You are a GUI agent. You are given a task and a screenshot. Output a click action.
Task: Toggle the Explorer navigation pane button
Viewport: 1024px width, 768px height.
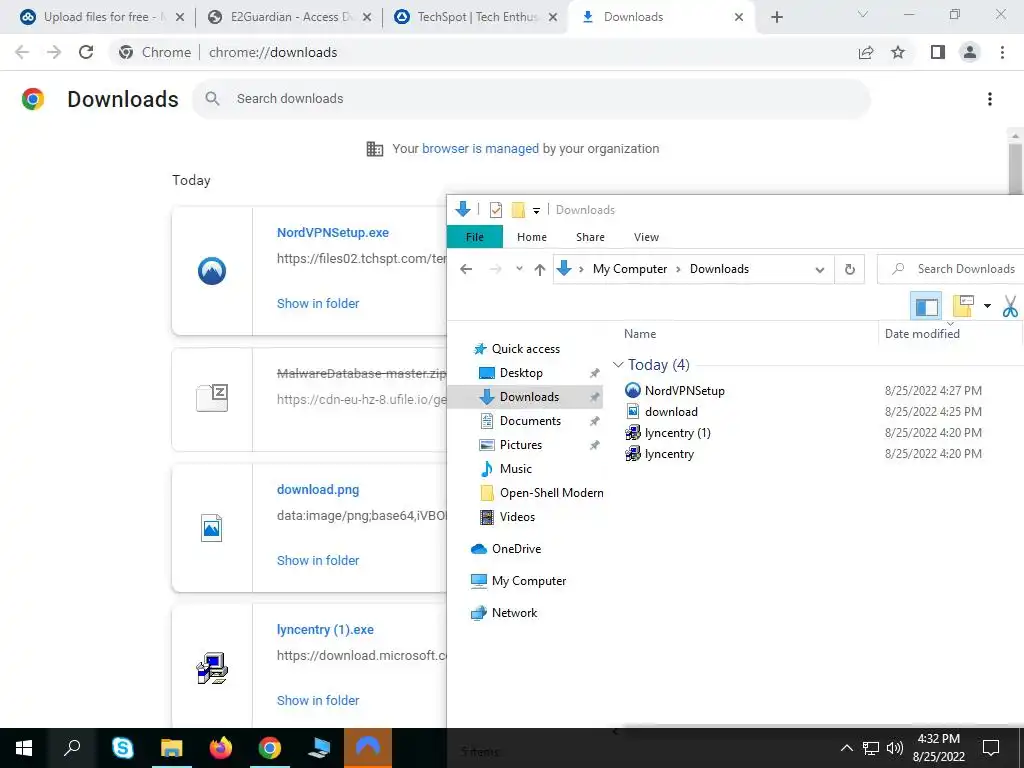click(926, 306)
